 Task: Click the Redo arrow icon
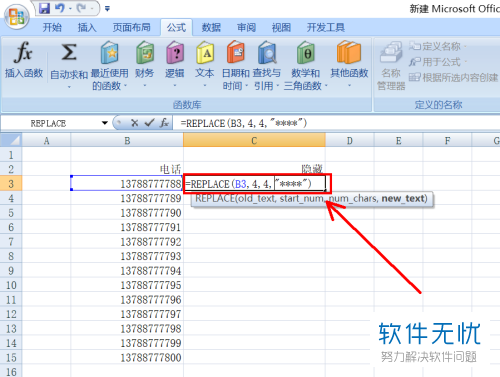81,8
